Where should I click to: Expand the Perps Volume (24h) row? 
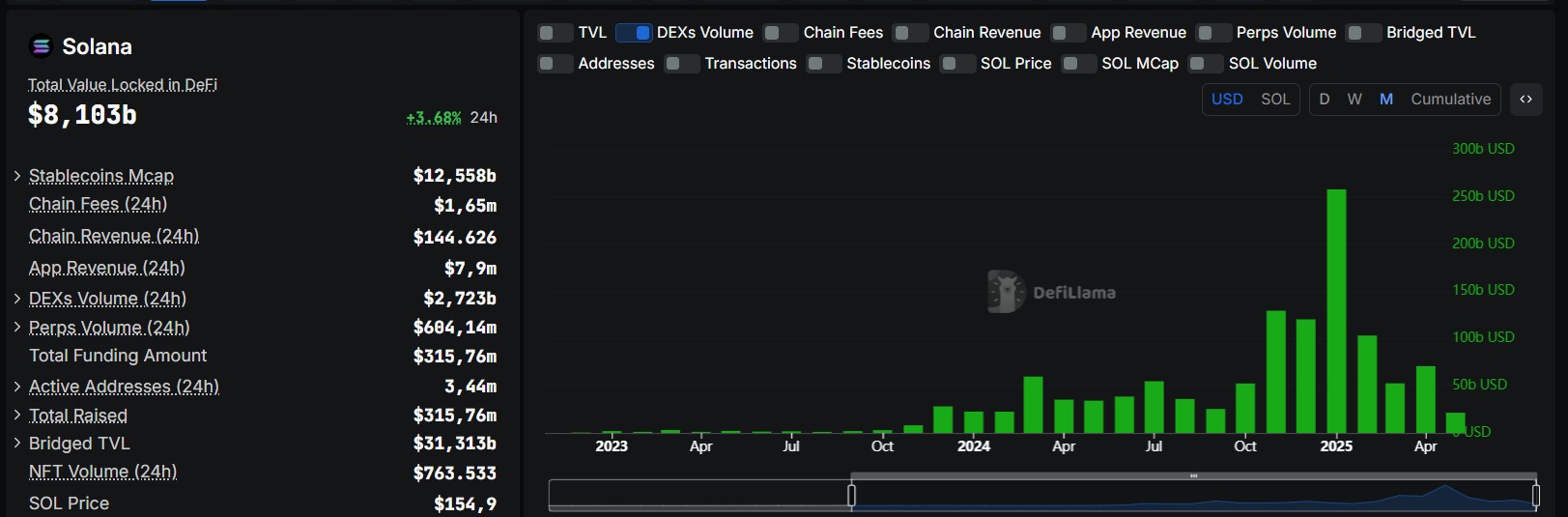point(17,328)
